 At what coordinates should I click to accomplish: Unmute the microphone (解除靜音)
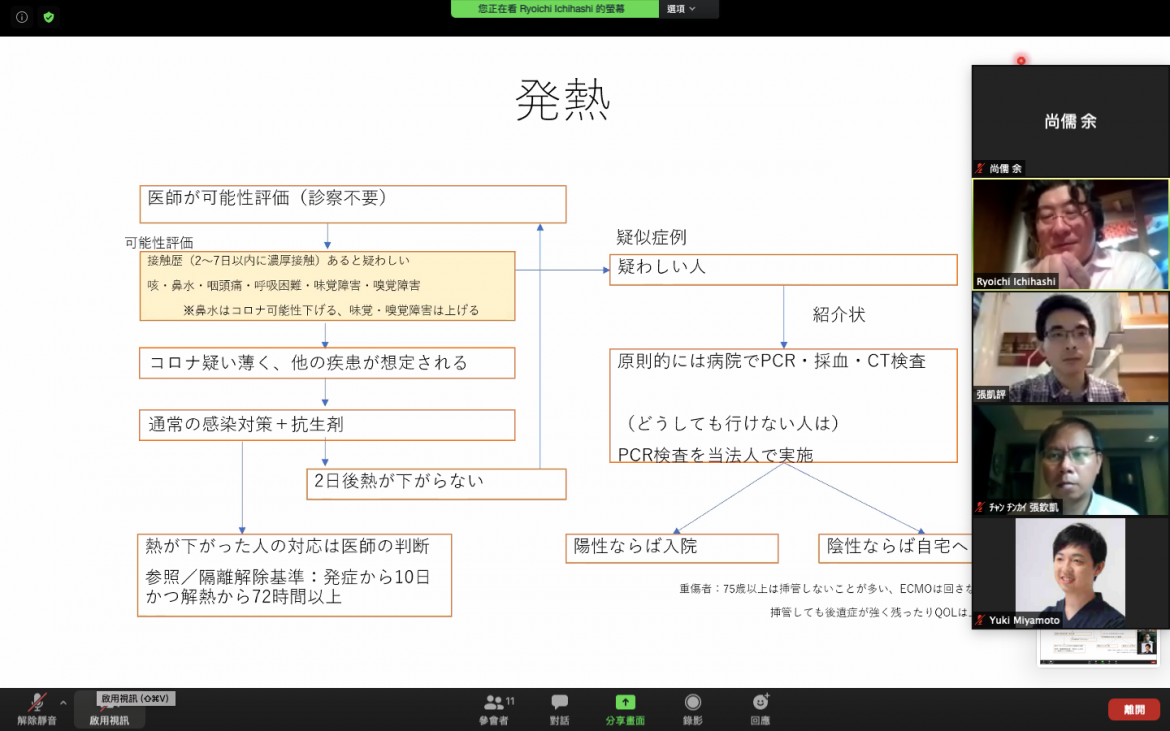37,707
